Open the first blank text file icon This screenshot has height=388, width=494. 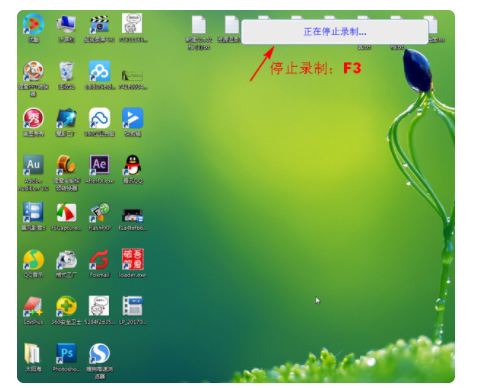[199, 24]
